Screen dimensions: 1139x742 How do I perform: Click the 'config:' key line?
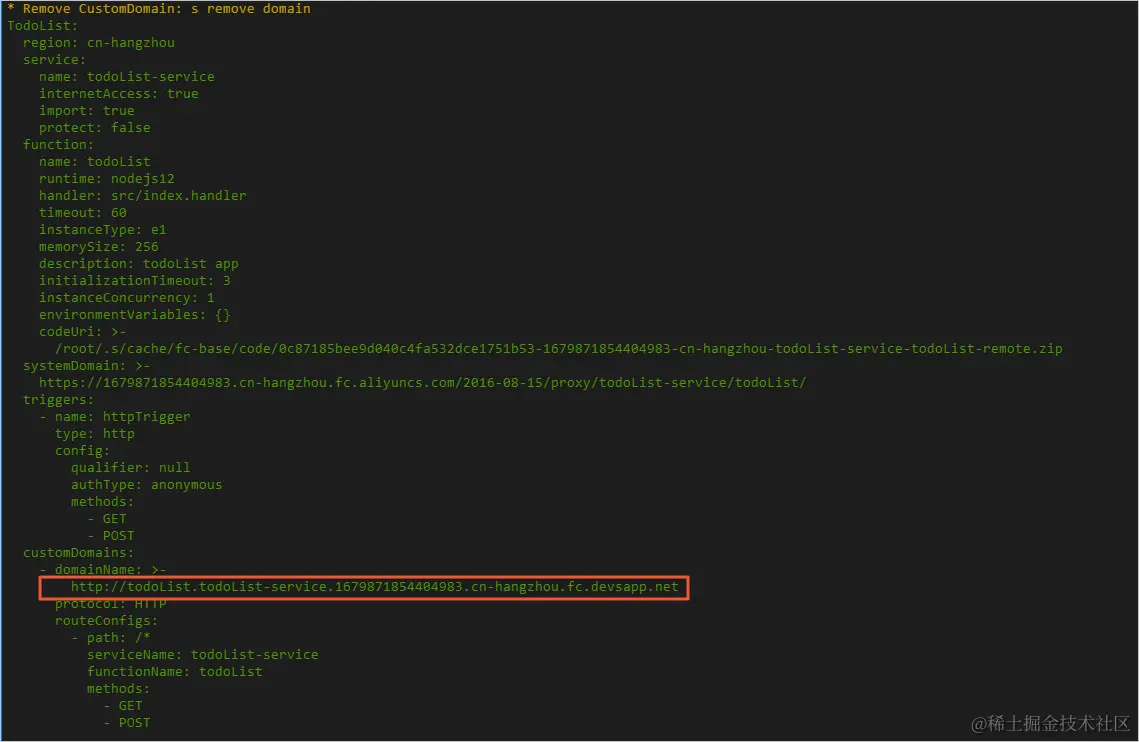pyautogui.click(x=83, y=451)
